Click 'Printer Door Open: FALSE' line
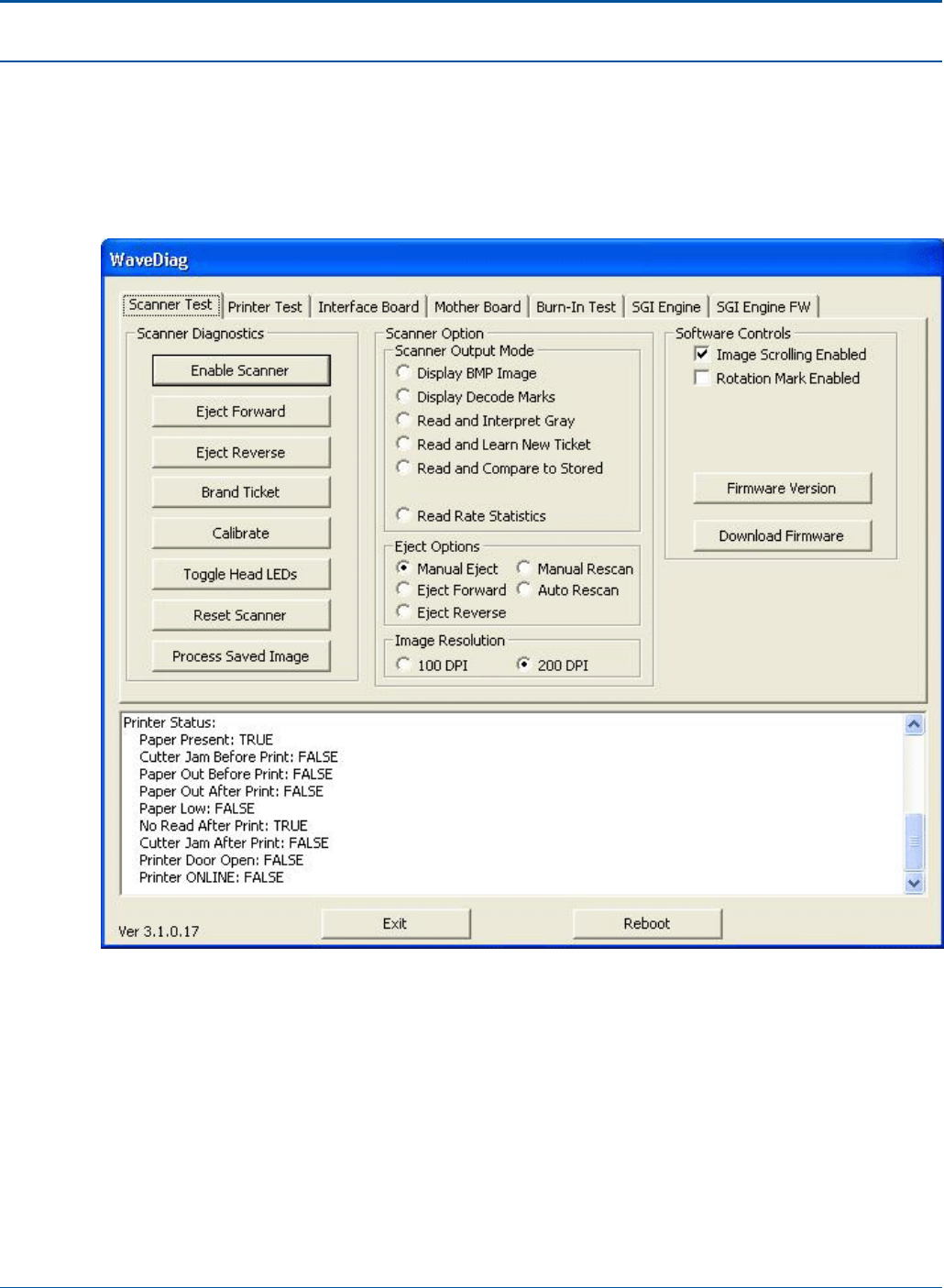Image resolution: width=944 pixels, height=1288 pixels. [x=221, y=861]
